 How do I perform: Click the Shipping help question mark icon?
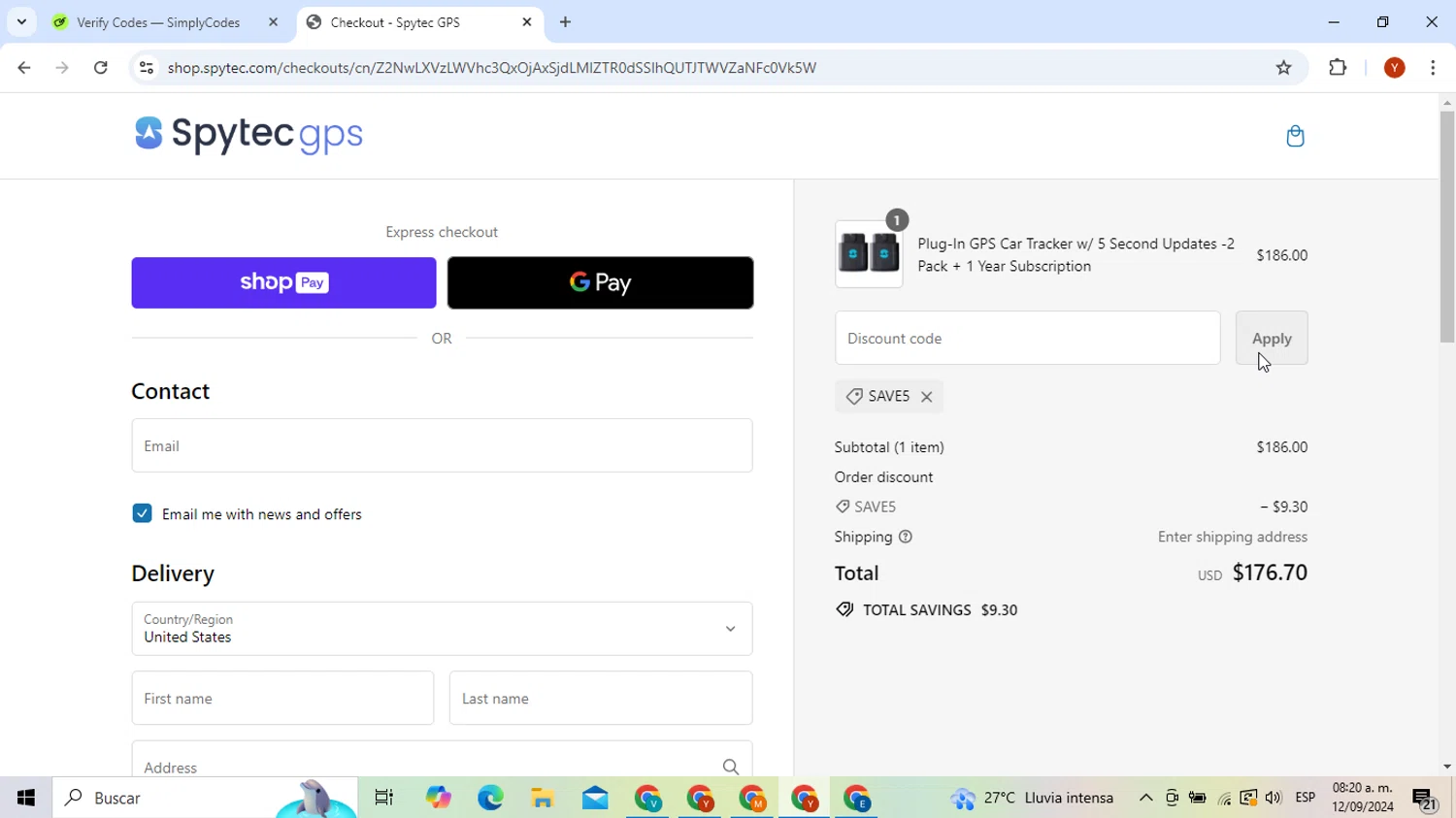[906, 537]
